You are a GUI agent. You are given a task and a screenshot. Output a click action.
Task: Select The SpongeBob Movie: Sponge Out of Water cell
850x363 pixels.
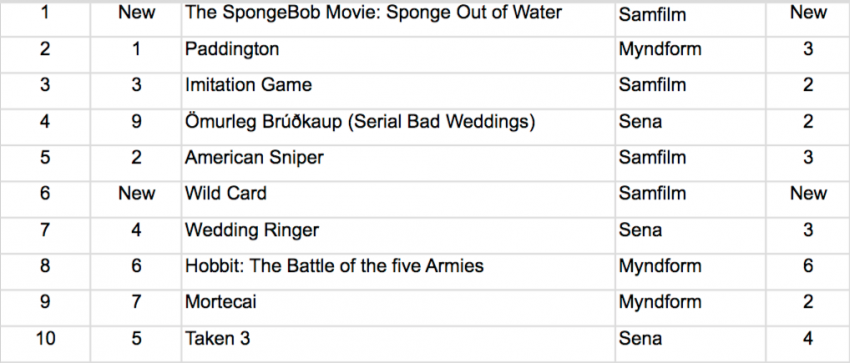[398, 18]
